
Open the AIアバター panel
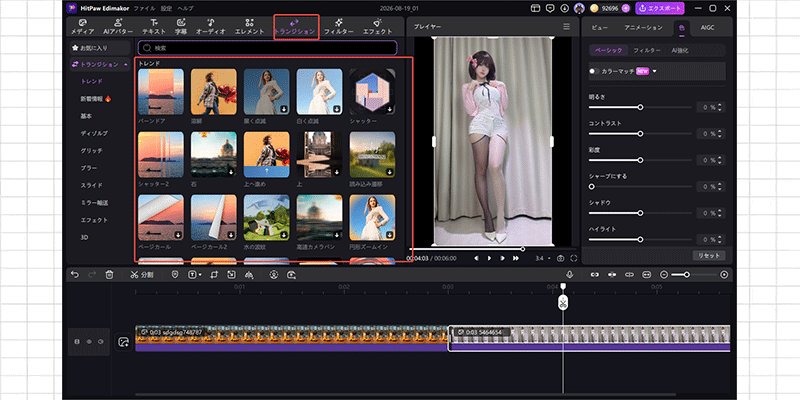pyautogui.click(x=117, y=27)
